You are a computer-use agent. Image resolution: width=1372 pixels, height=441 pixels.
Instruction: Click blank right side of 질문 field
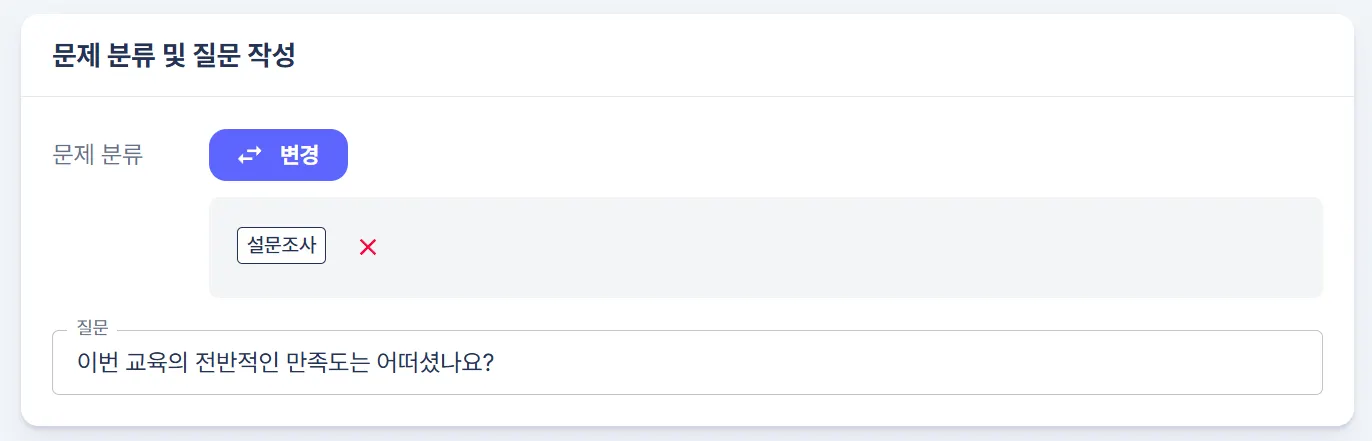[x=1000, y=362]
